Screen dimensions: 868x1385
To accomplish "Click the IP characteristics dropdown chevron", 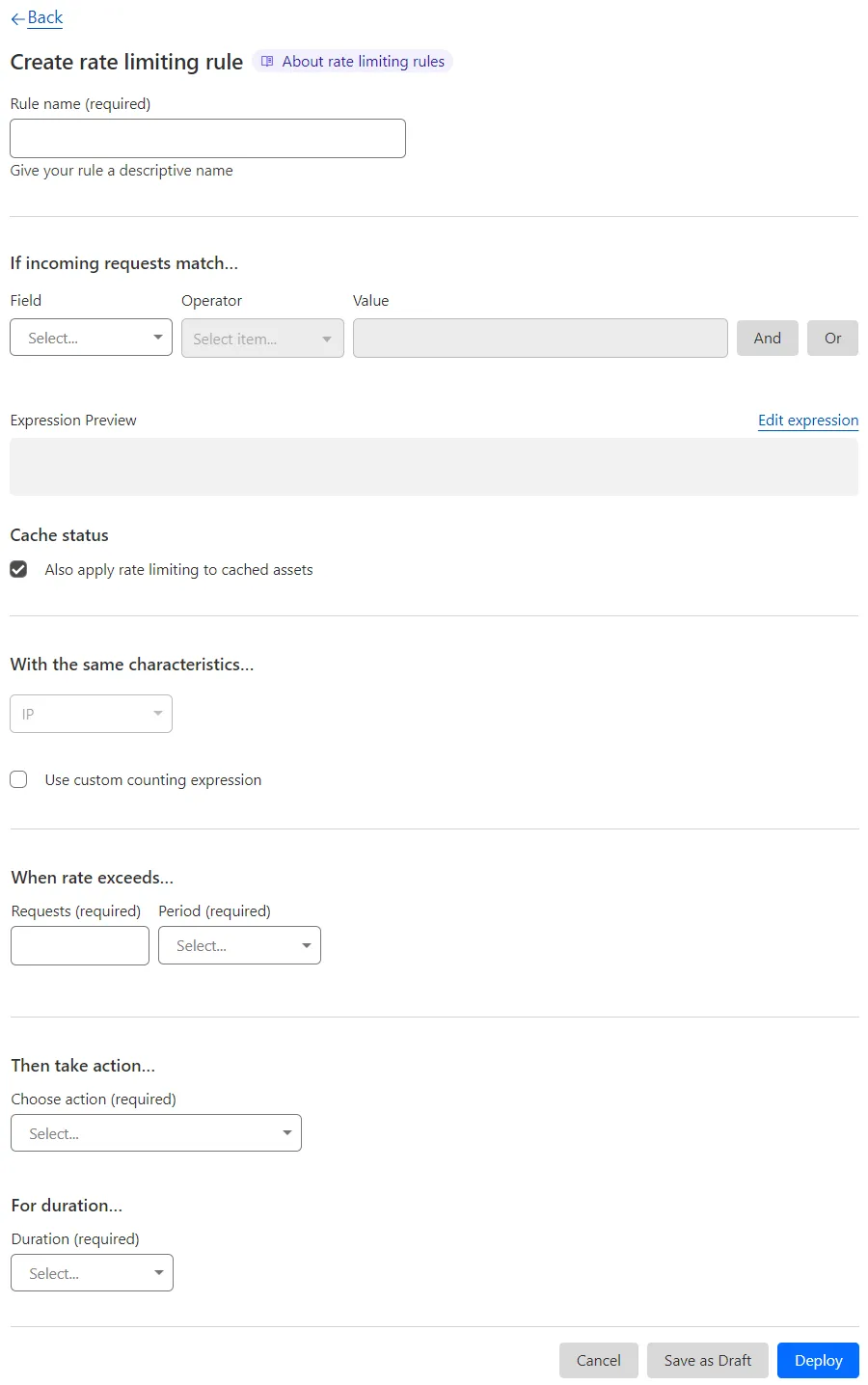I will 157,714.
